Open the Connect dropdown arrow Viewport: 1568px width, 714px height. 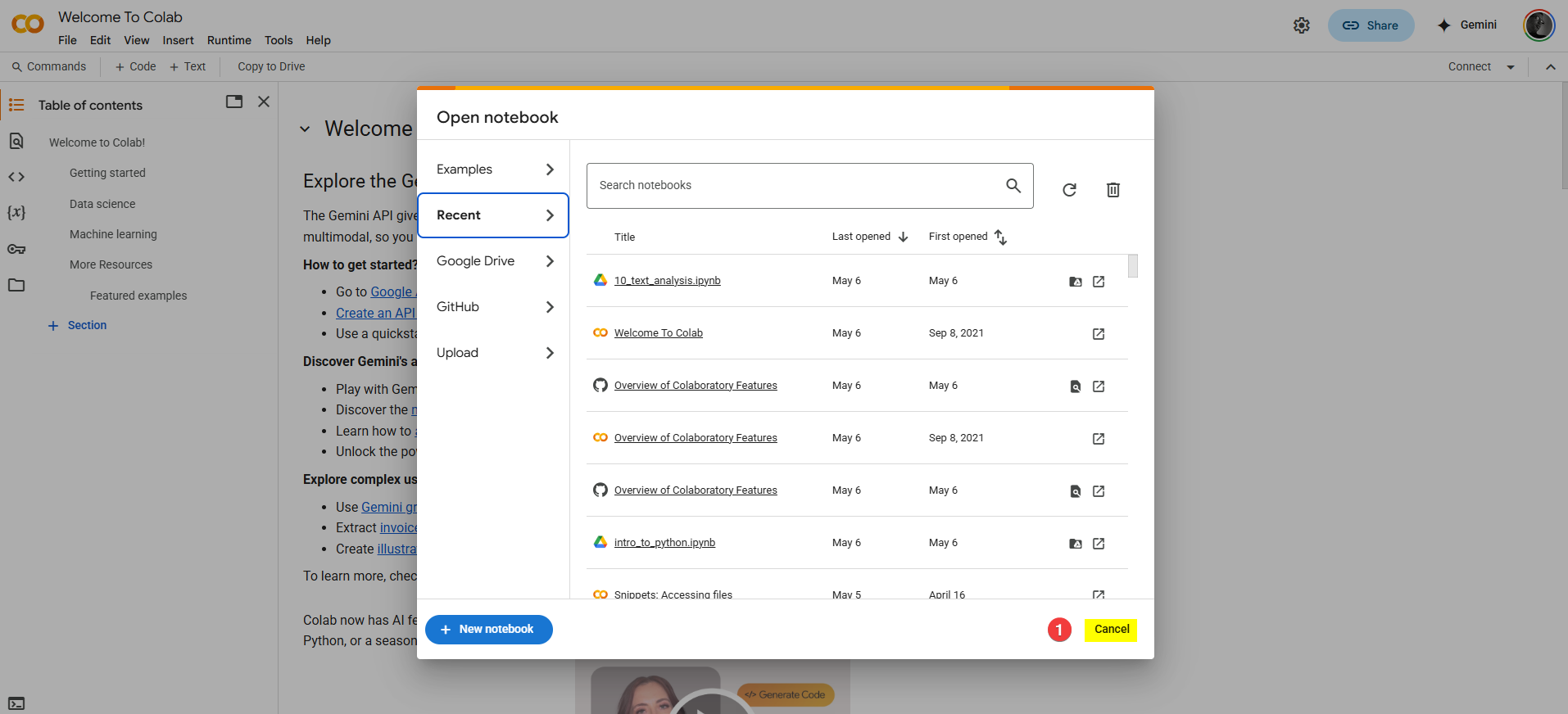pos(1510,67)
